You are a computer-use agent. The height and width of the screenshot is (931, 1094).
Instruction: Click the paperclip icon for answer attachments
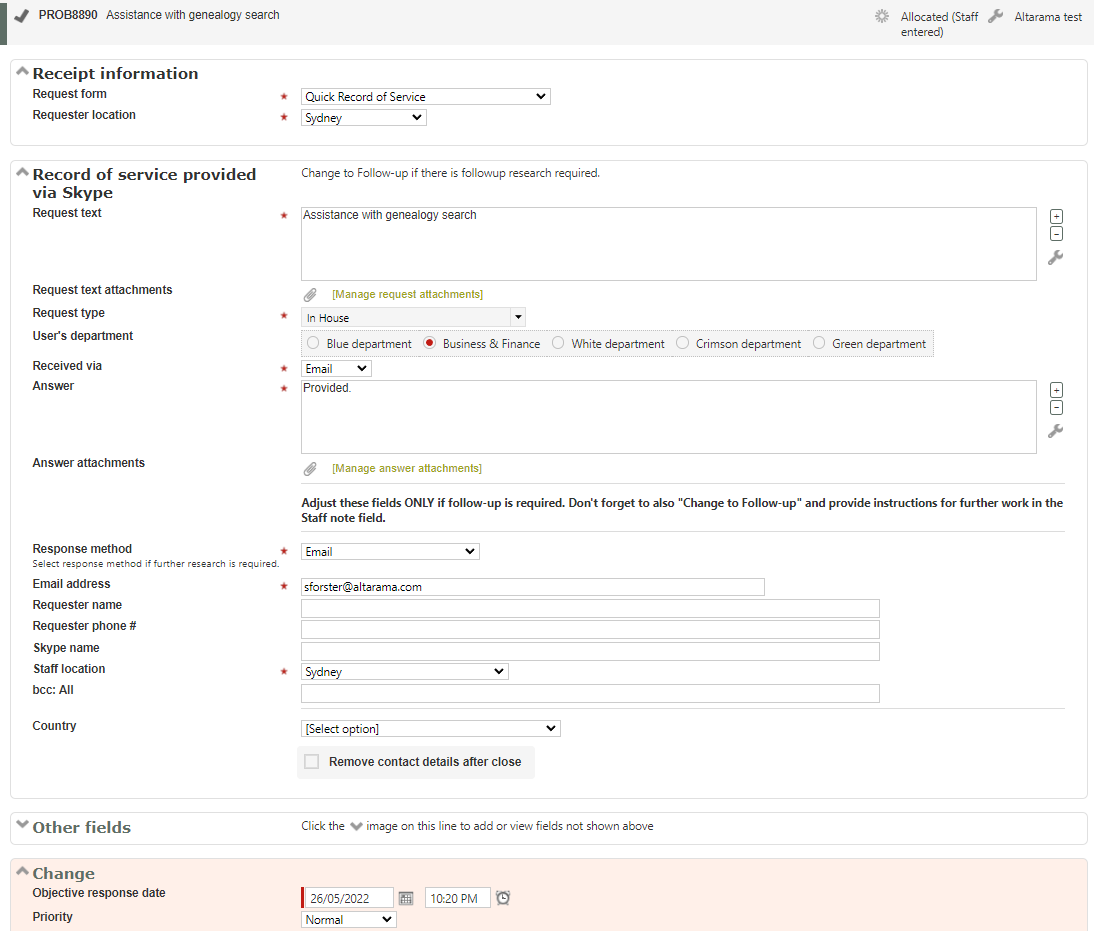(310, 468)
